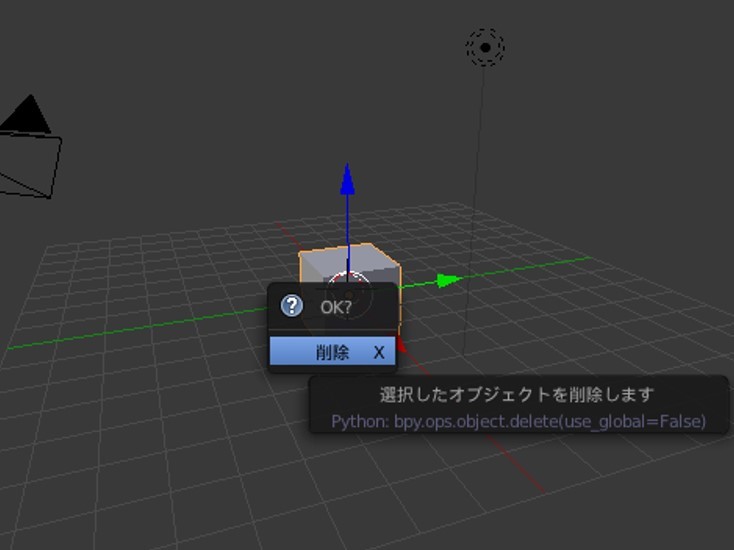
Task: Click the X shortcut label in delete entry
Action: [x=379, y=352]
